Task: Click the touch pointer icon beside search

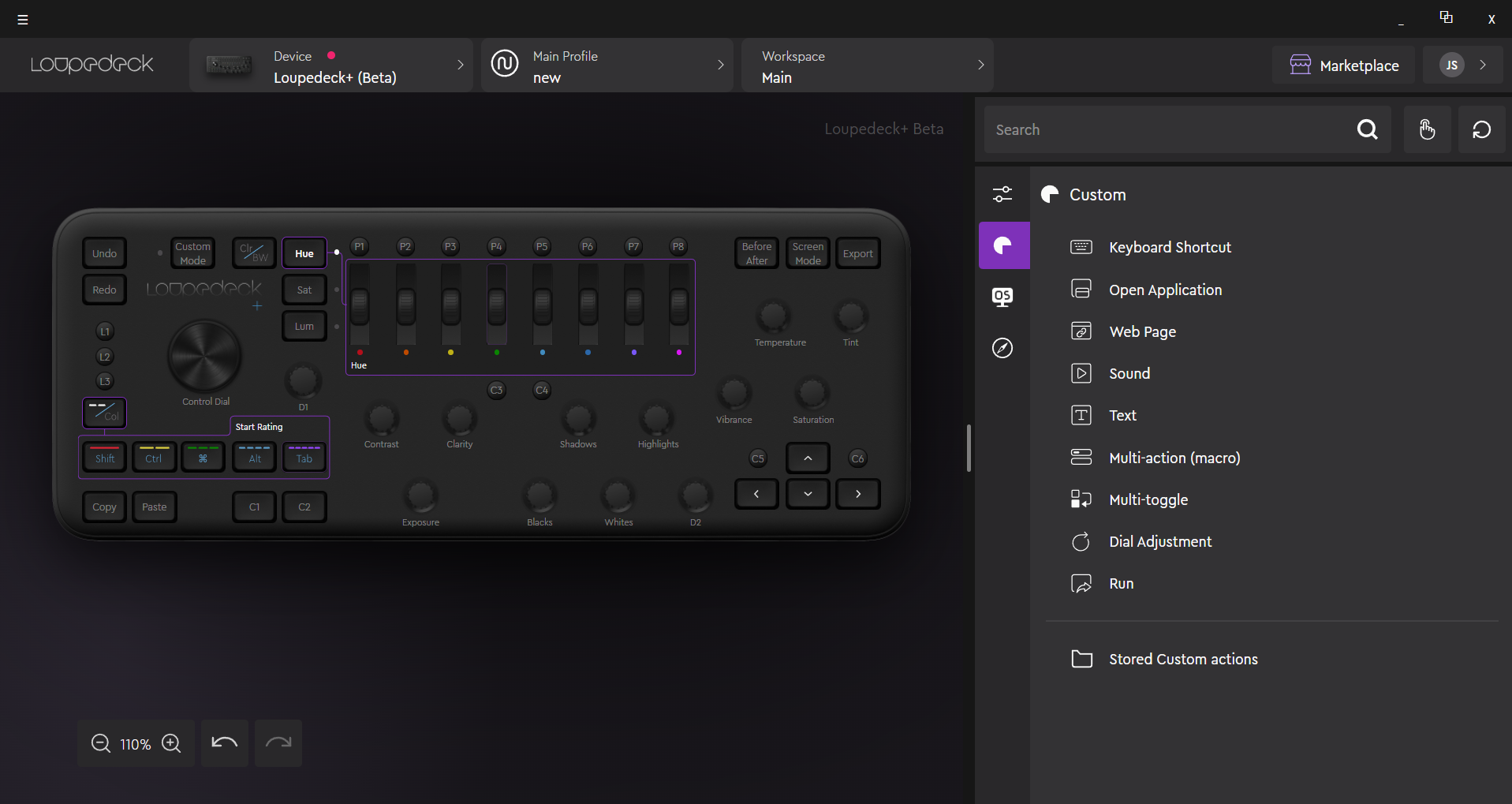Action: 1427,129
